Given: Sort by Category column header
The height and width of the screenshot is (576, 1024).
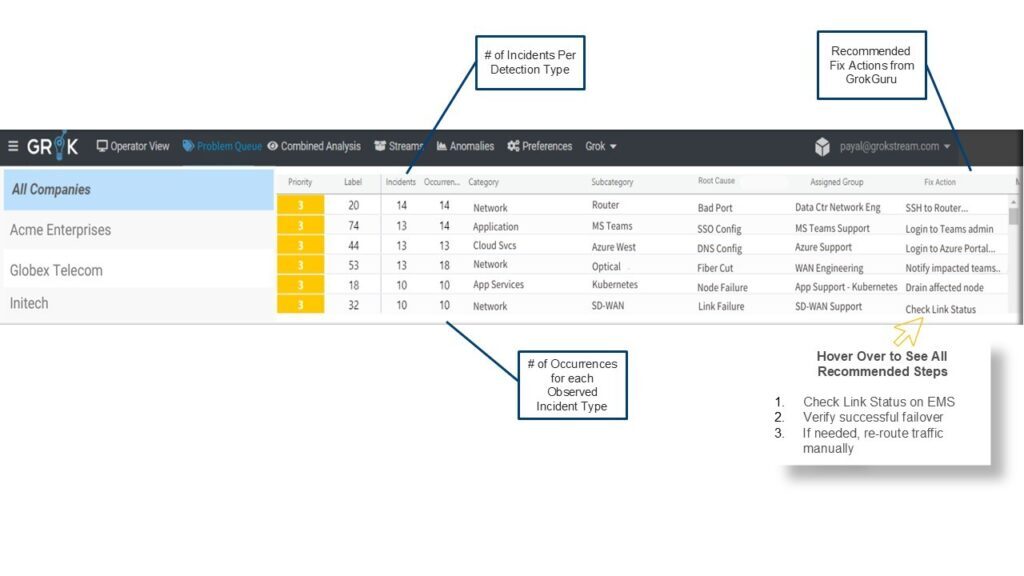Looking at the screenshot, I should [x=483, y=182].
